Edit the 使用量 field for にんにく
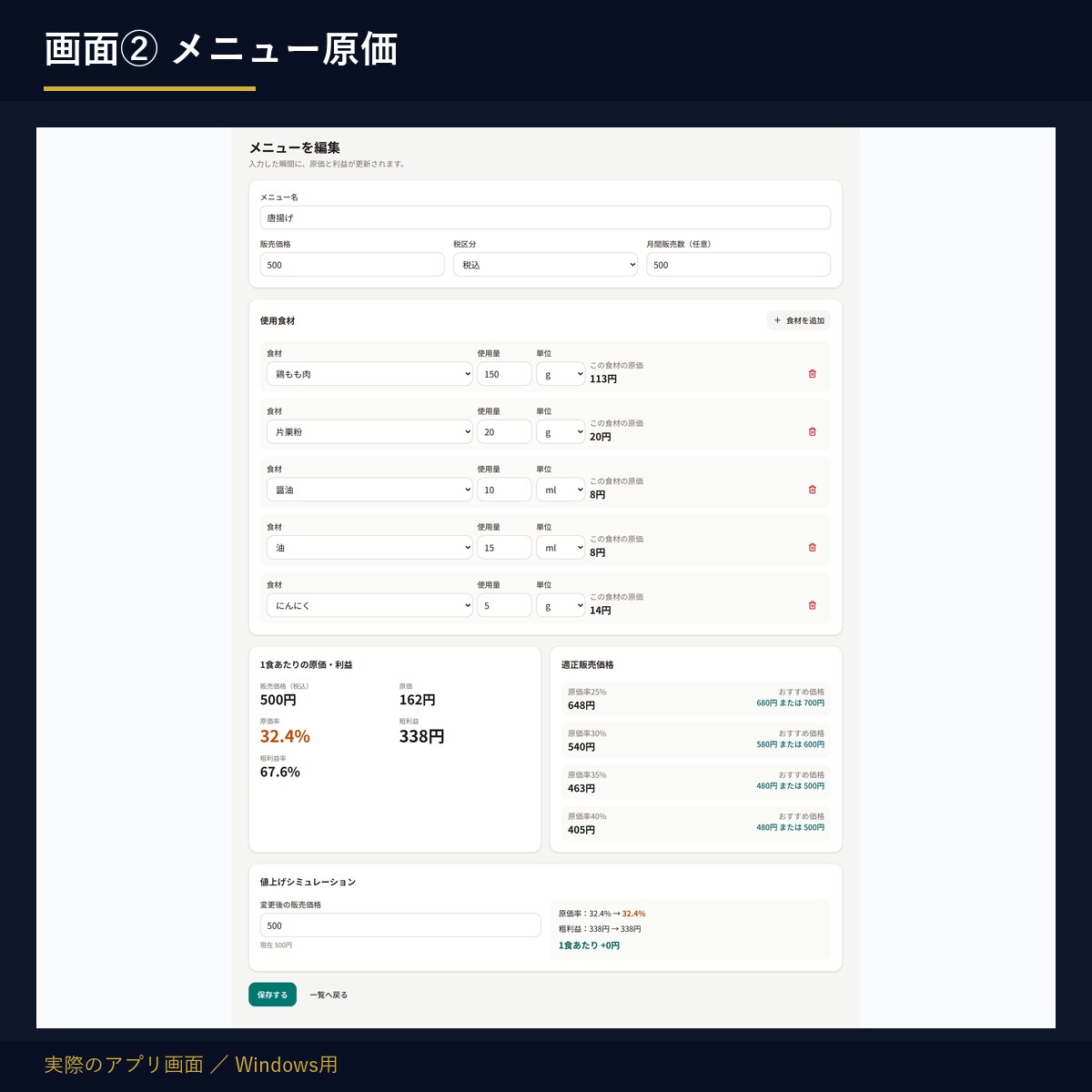 point(504,605)
